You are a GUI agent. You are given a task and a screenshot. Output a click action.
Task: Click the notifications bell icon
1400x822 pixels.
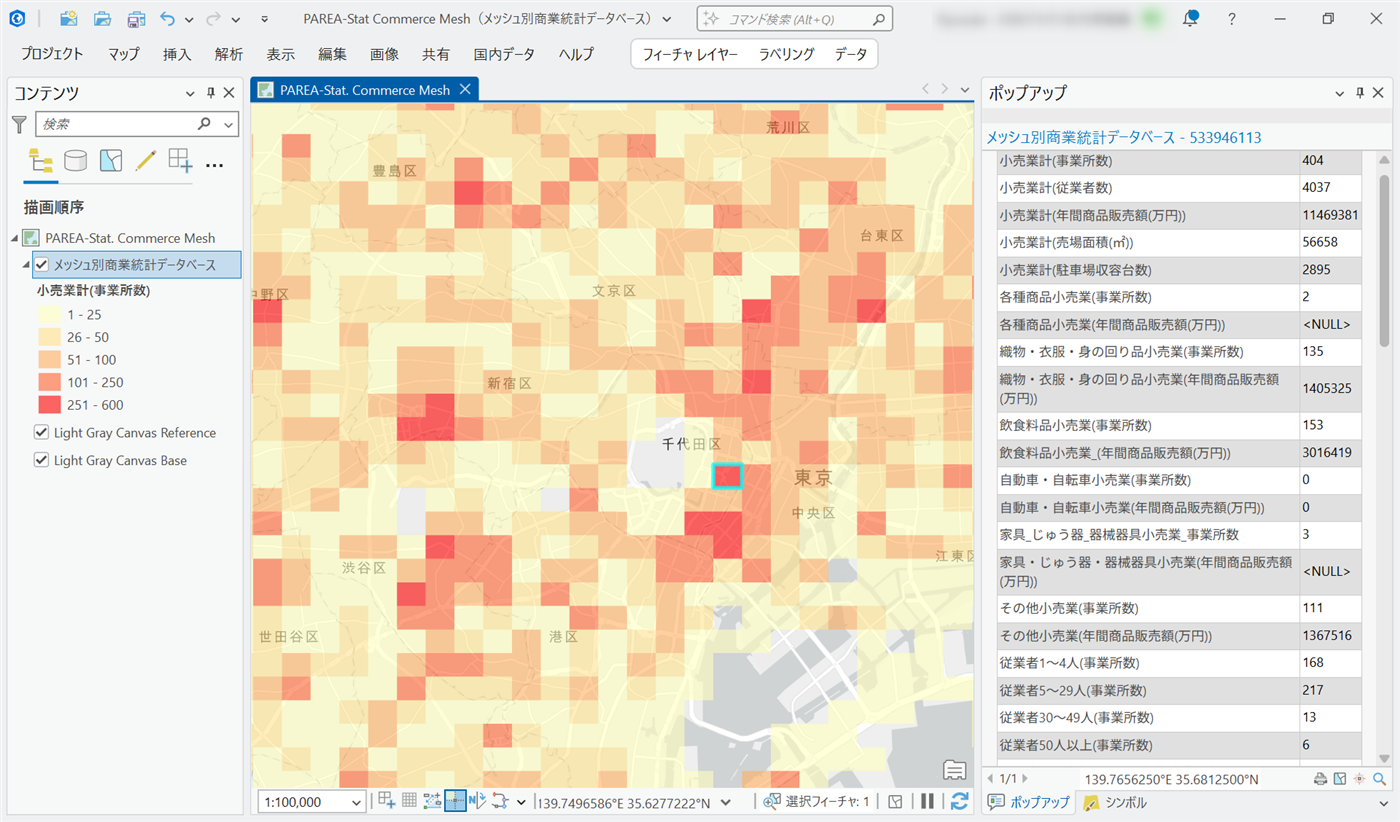pos(1190,19)
